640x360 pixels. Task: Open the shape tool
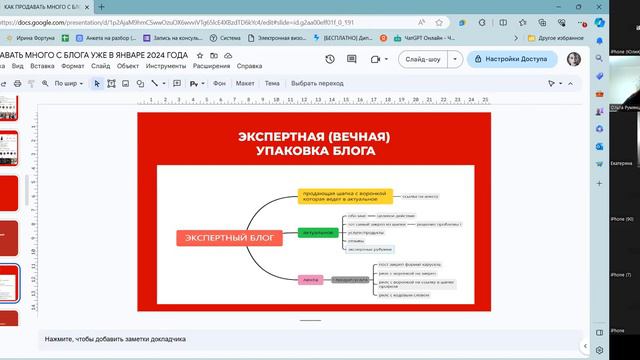coord(140,84)
